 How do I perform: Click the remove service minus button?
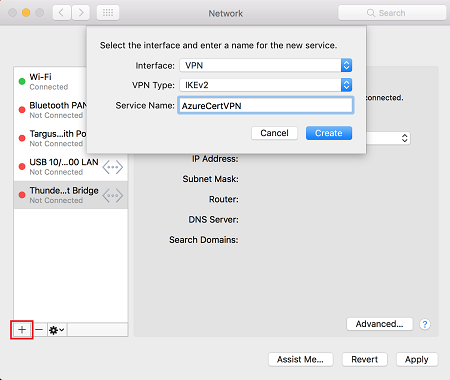(x=39, y=330)
